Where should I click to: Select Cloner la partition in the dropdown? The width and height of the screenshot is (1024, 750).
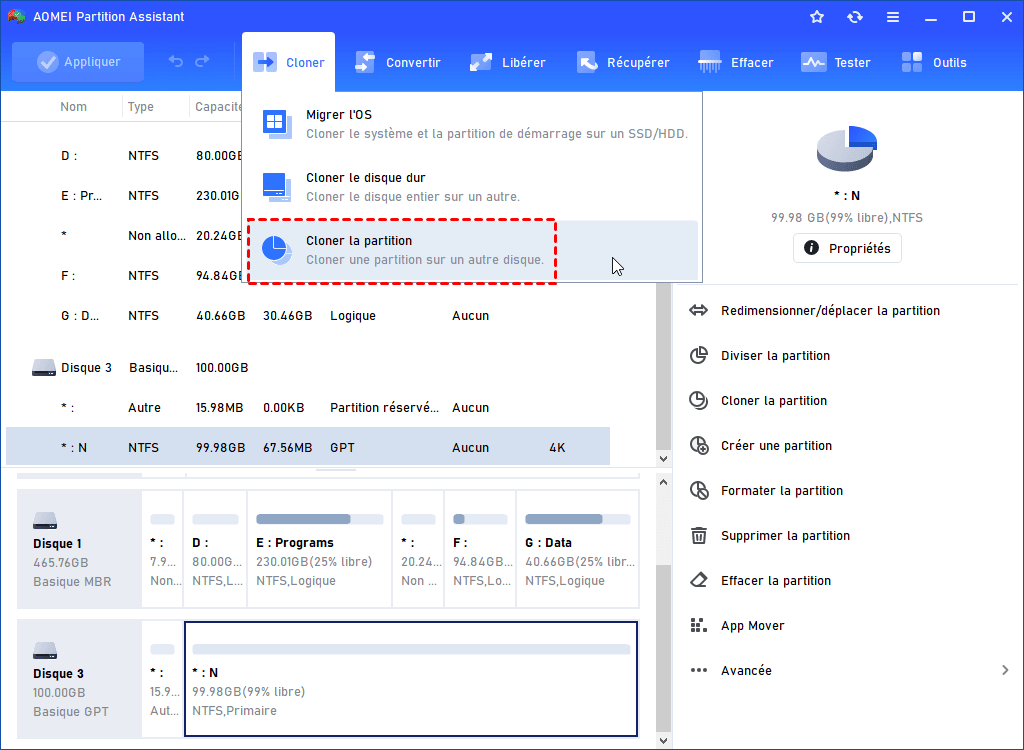(x=472, y=250)
